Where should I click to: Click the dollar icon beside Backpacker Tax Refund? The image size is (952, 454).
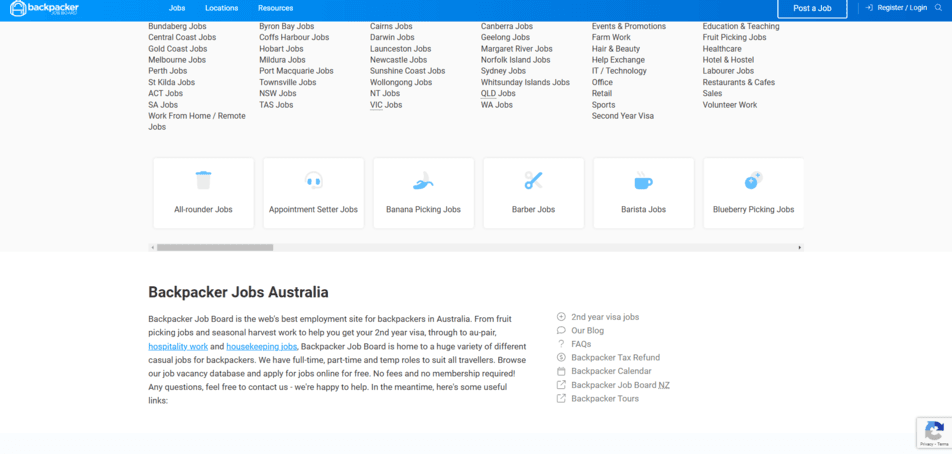(x=561, y=357)
